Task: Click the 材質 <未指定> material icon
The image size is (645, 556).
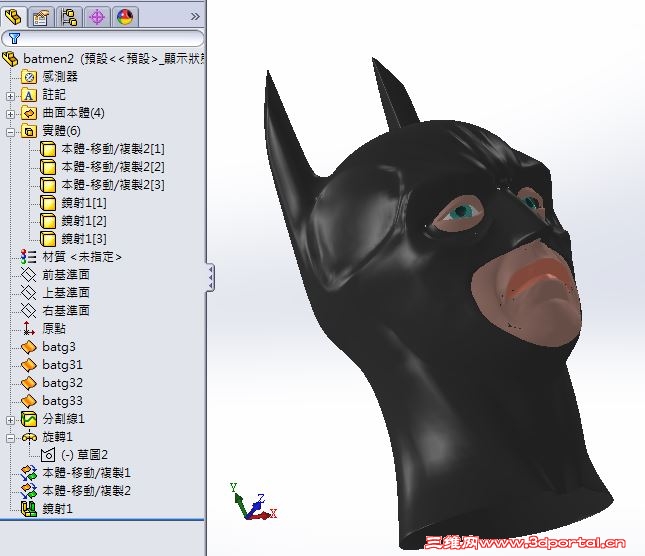Action: pyautogui.click(x=29, y=257)
